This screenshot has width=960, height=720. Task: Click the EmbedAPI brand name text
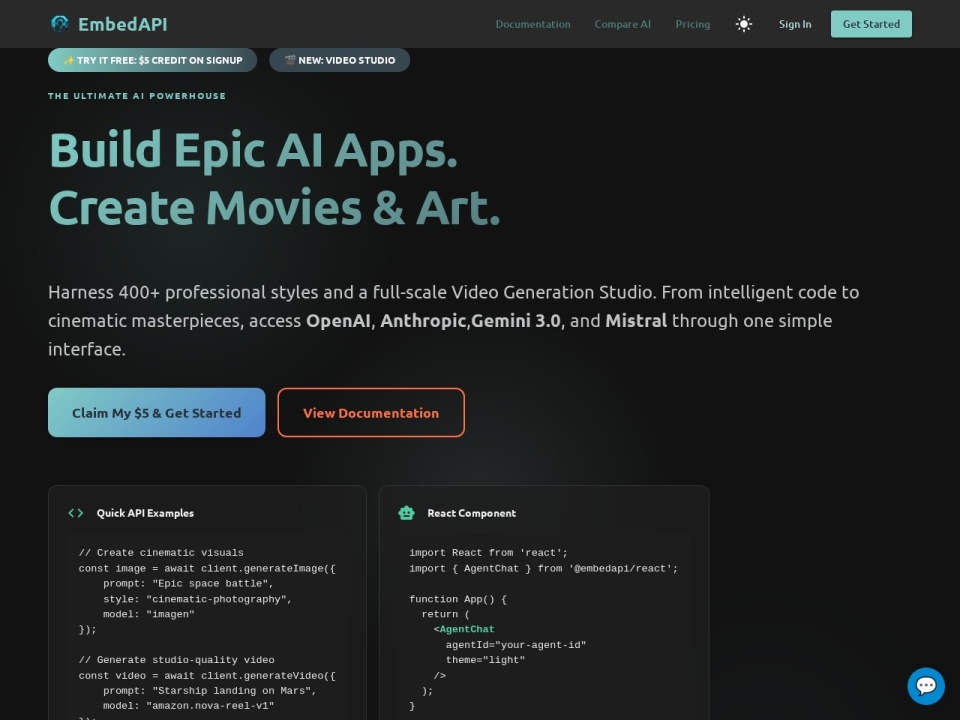click(122, 24)
